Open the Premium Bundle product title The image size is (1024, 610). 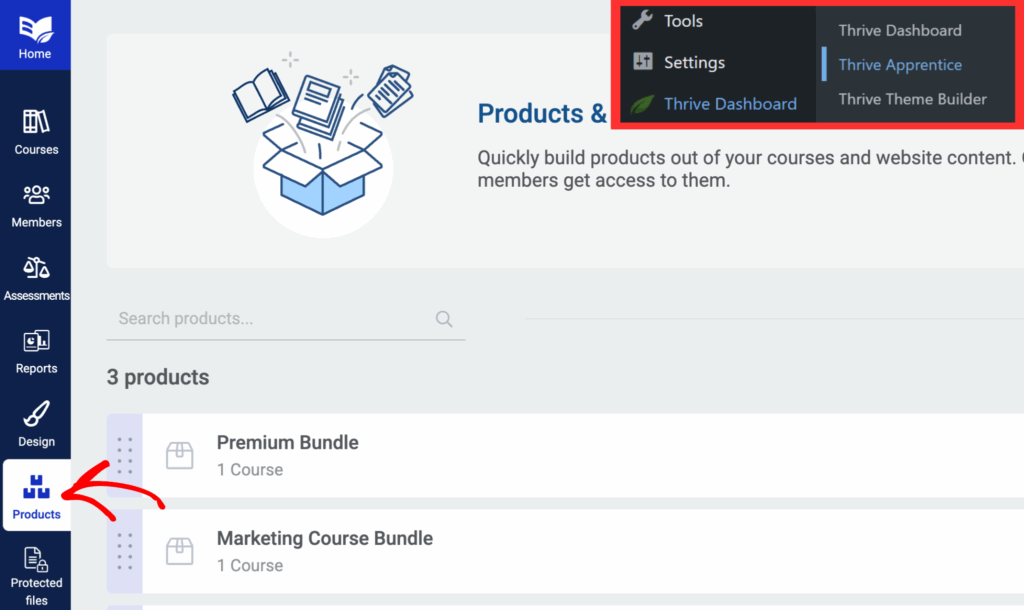pos(287,443)
